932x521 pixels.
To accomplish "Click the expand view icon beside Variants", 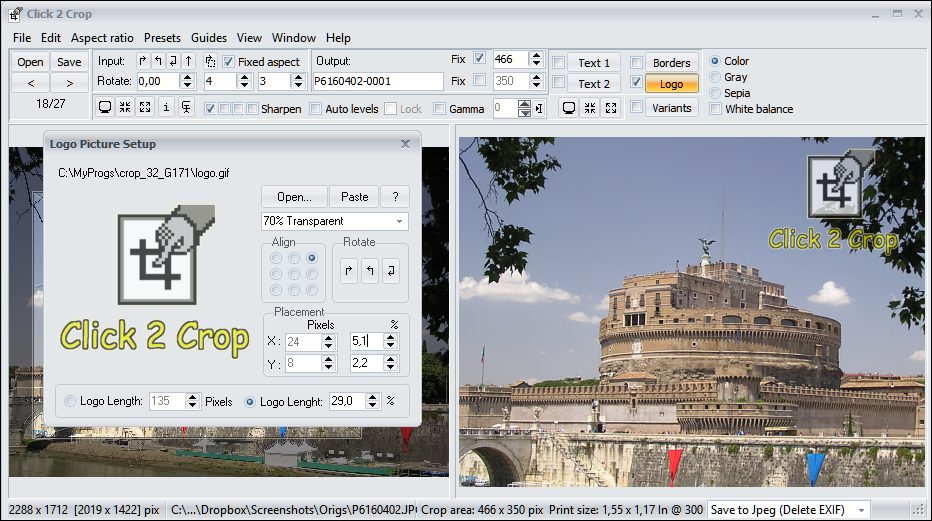I will (611, 108).
